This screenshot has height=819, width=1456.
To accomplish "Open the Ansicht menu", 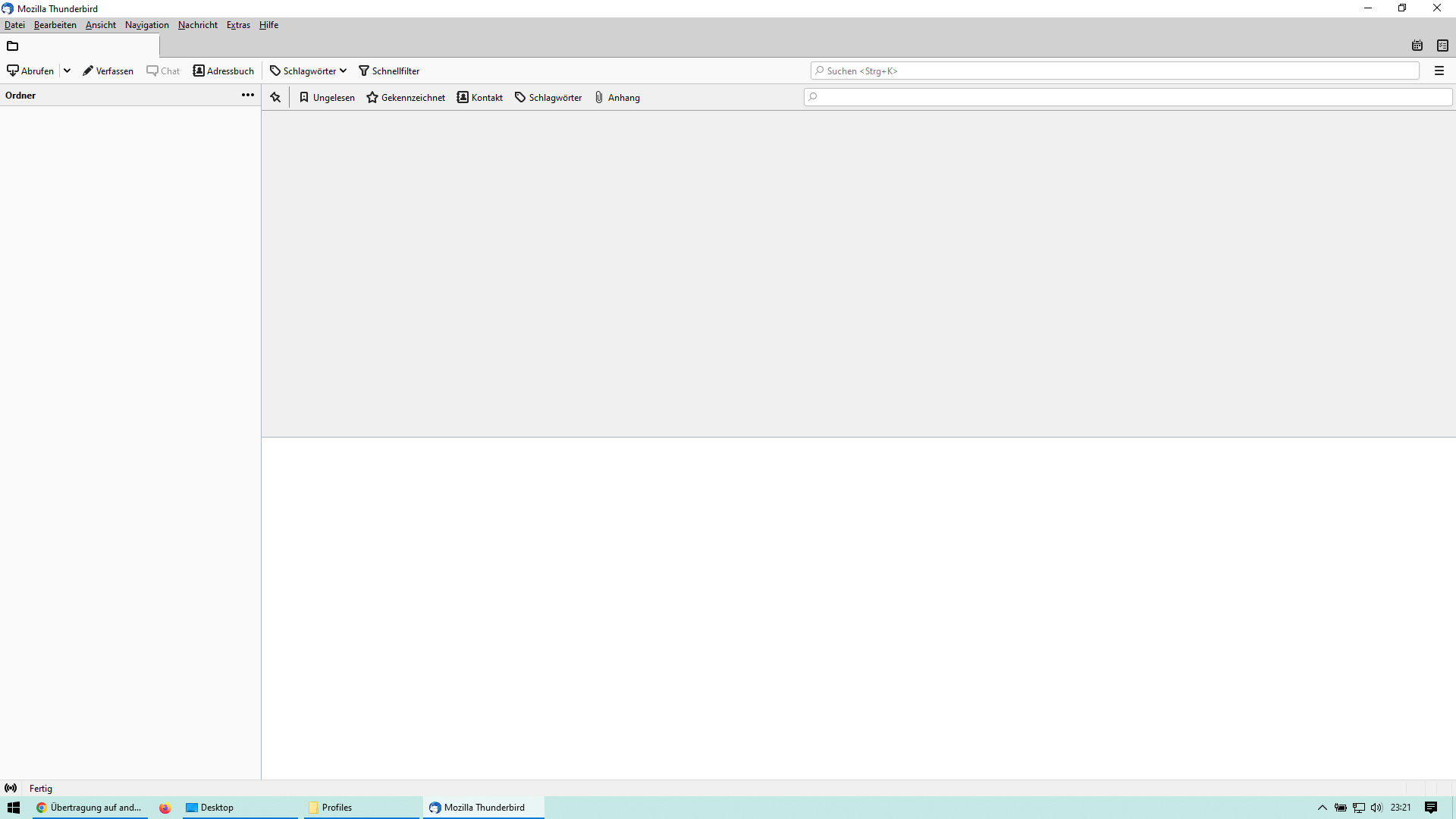I will [101, 25].
